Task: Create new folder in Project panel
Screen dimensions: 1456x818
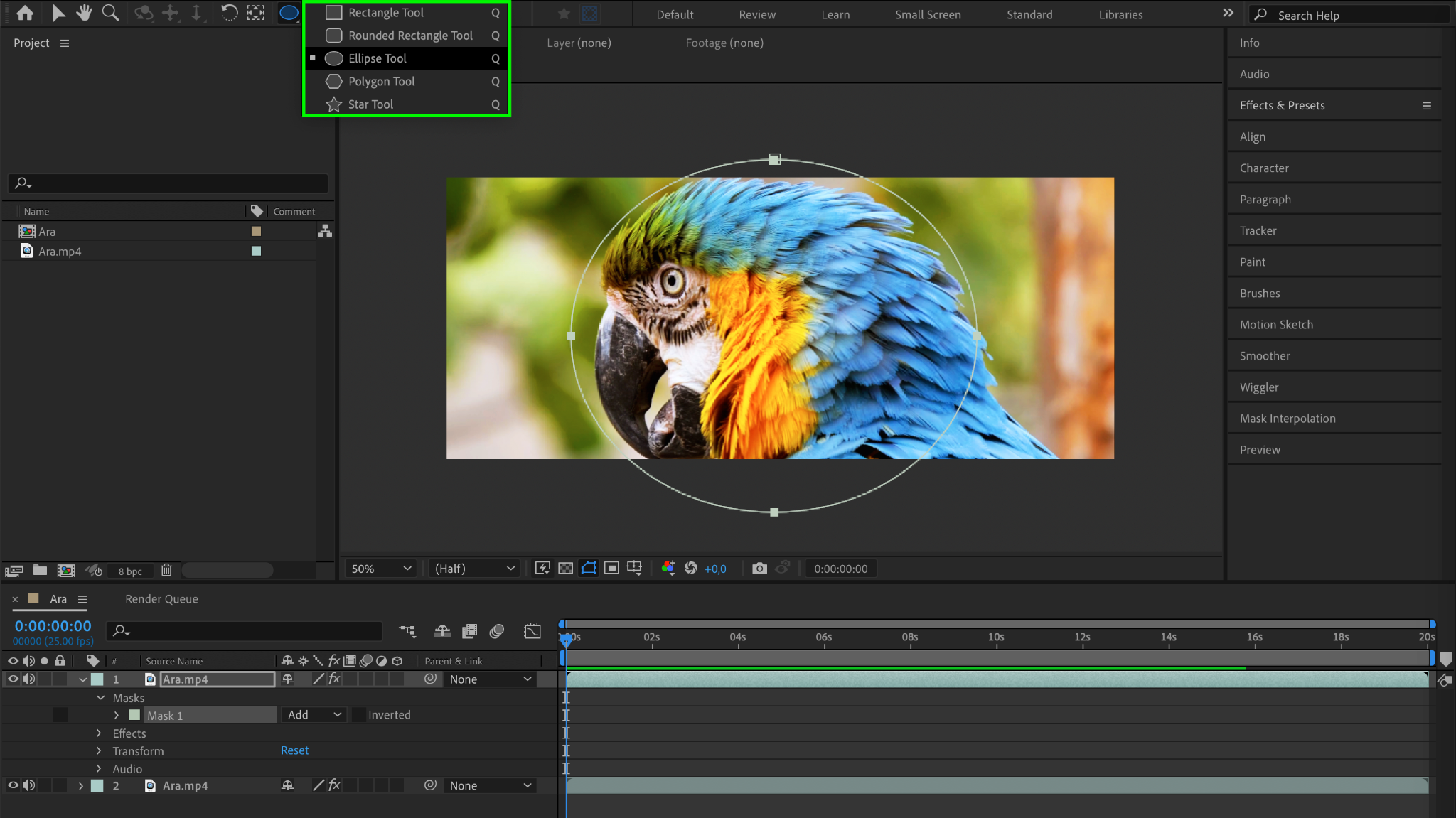Action: pos(41,571)
